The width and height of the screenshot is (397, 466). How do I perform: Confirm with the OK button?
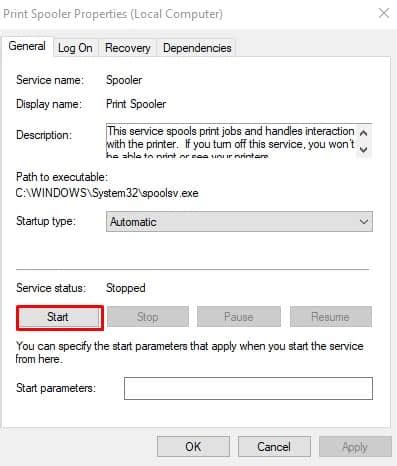click(193, 447)
